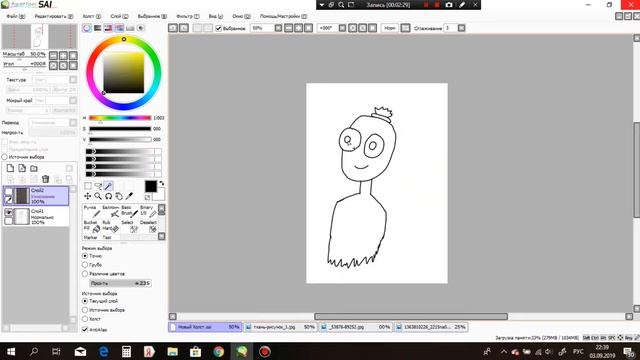Click the canvas horizontal scrollbar
640x360 pixels.
(x=411, y=316)
